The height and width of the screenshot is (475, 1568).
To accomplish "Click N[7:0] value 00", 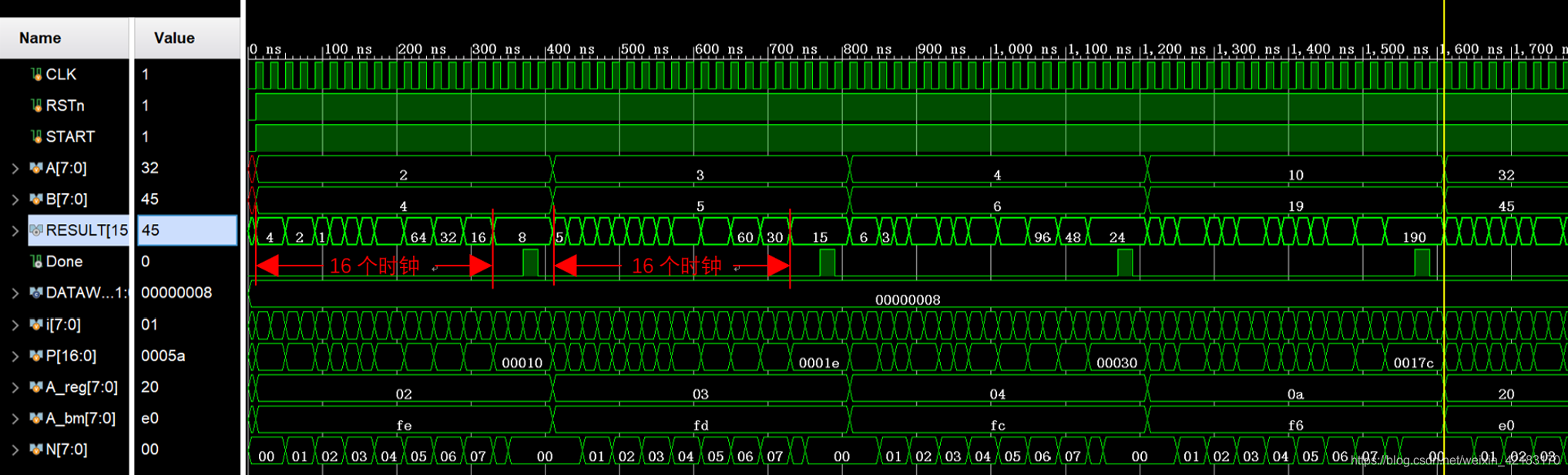I will [x=149, y=449].
